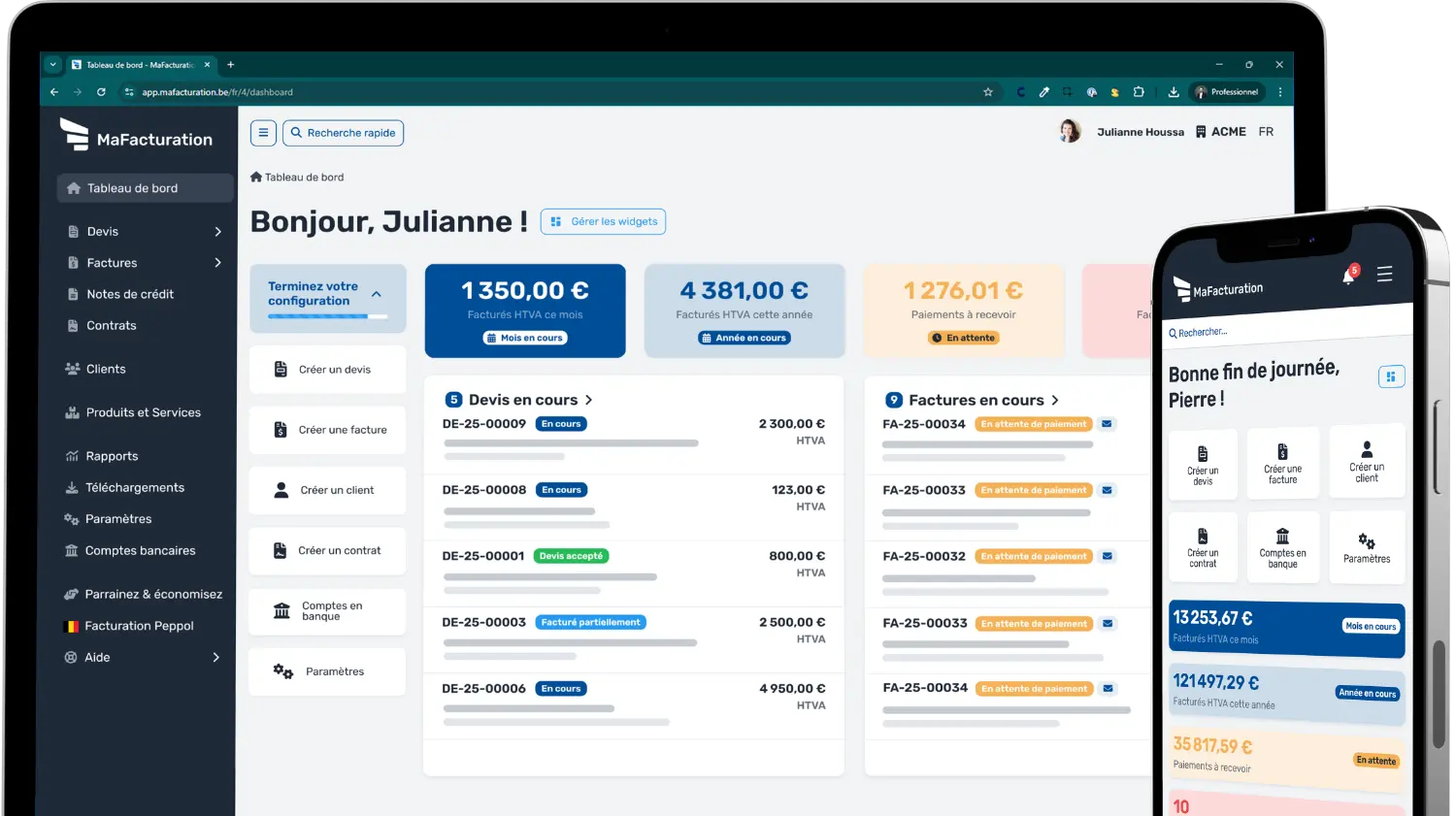Click Julianne Houssa's profile avatar
Image resolution: width=1456 pixels, height=816 pixels.
point(1070,131)
